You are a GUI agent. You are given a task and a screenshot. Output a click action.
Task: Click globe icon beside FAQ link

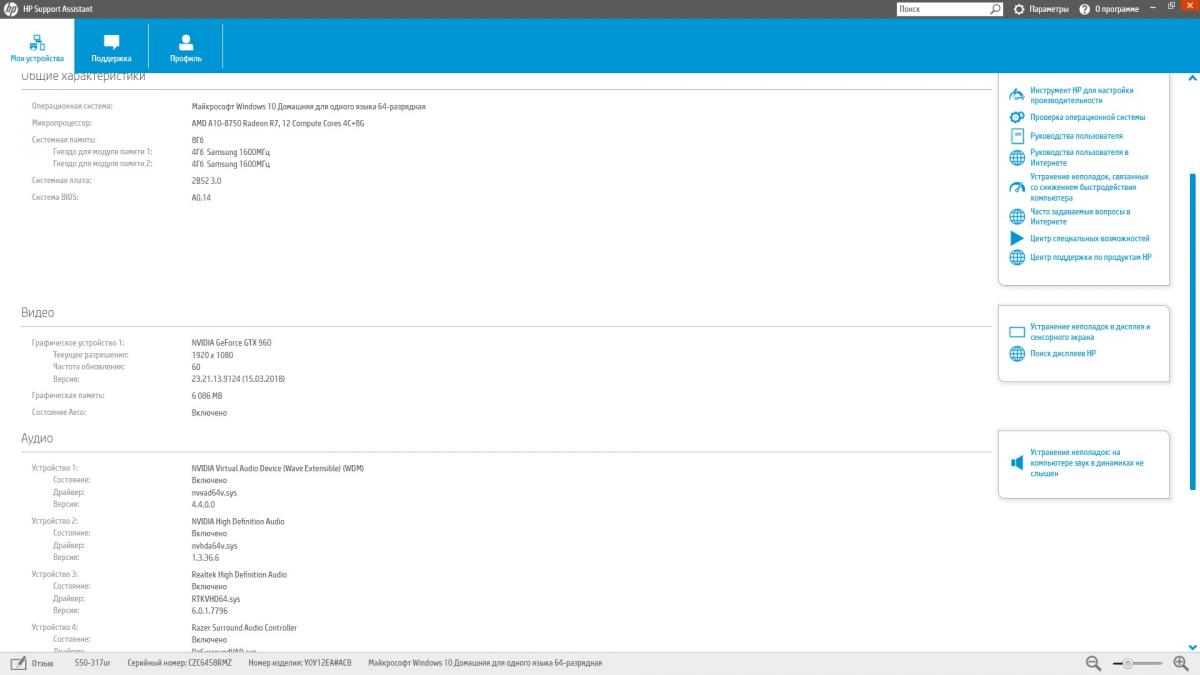click(x=1016, y=216)
